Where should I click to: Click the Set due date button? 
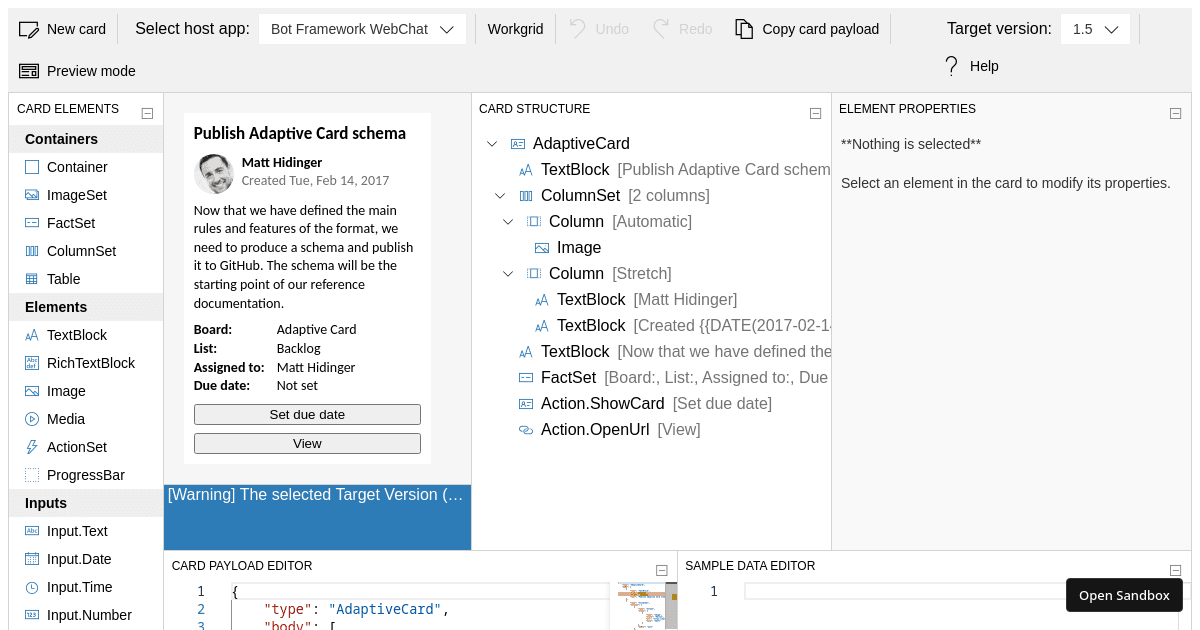[x=307, y=414]
